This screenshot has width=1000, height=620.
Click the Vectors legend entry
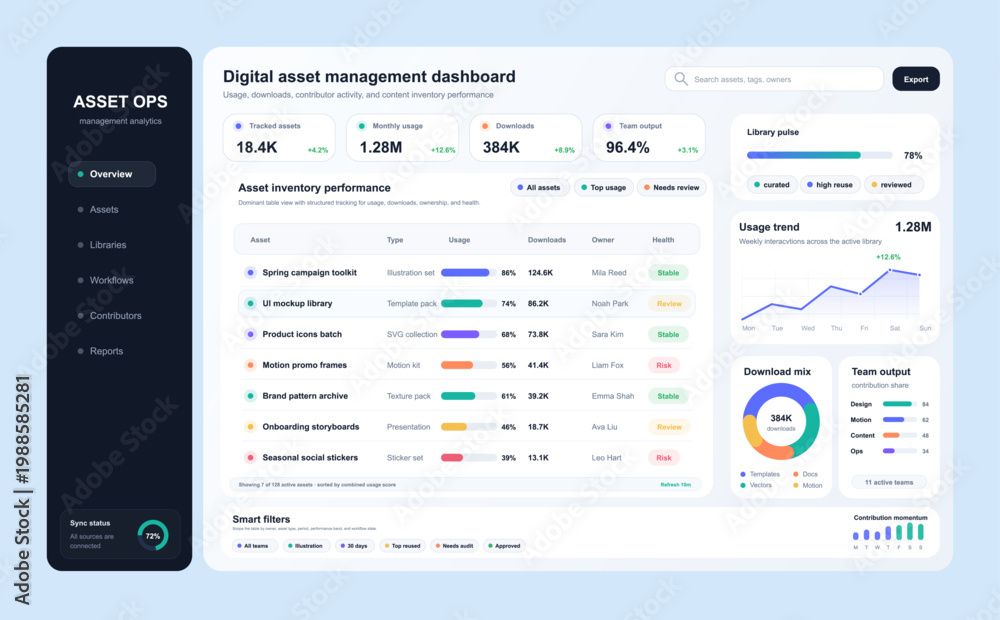click(756, 485)
